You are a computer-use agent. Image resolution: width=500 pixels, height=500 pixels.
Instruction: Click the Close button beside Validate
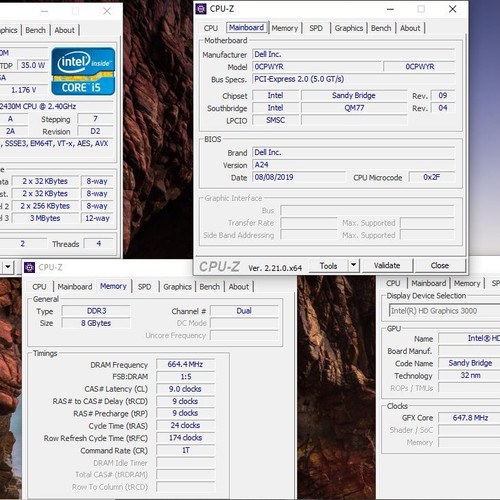pyautogui.click(x=440, y=266)
